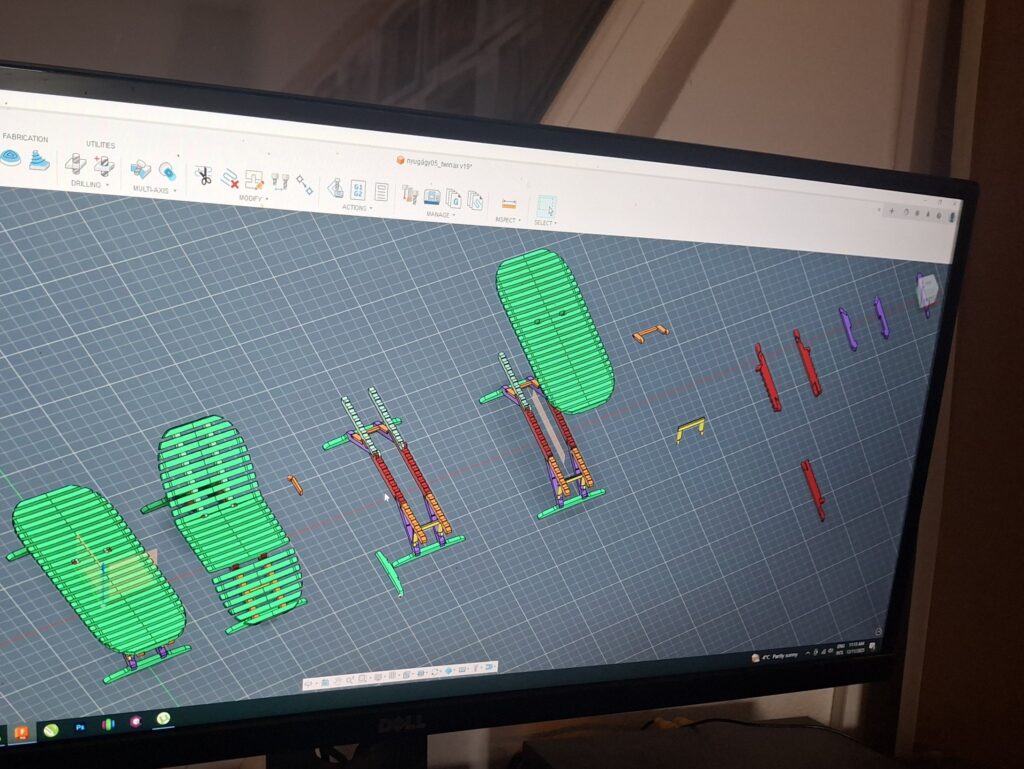Activate the Select tool icon
This screenshot has height=769, width=1024.
546,207
